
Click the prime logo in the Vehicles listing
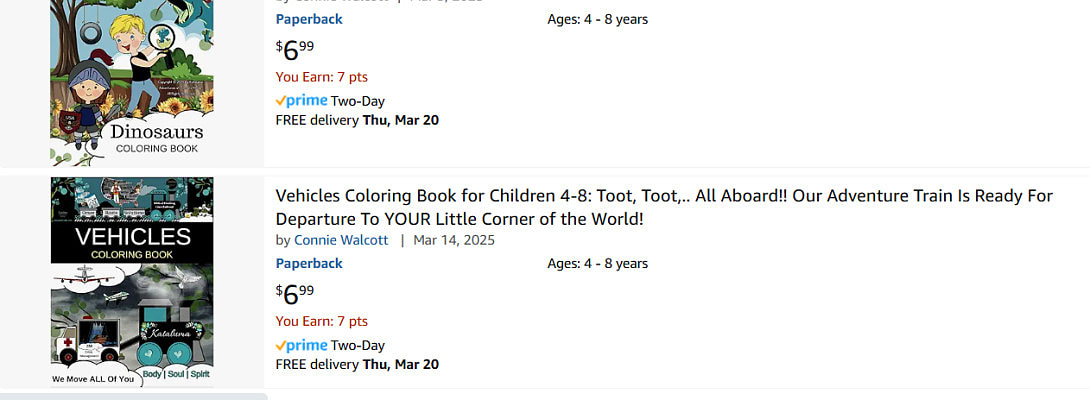pyautogui.click(x=301, y=345)
